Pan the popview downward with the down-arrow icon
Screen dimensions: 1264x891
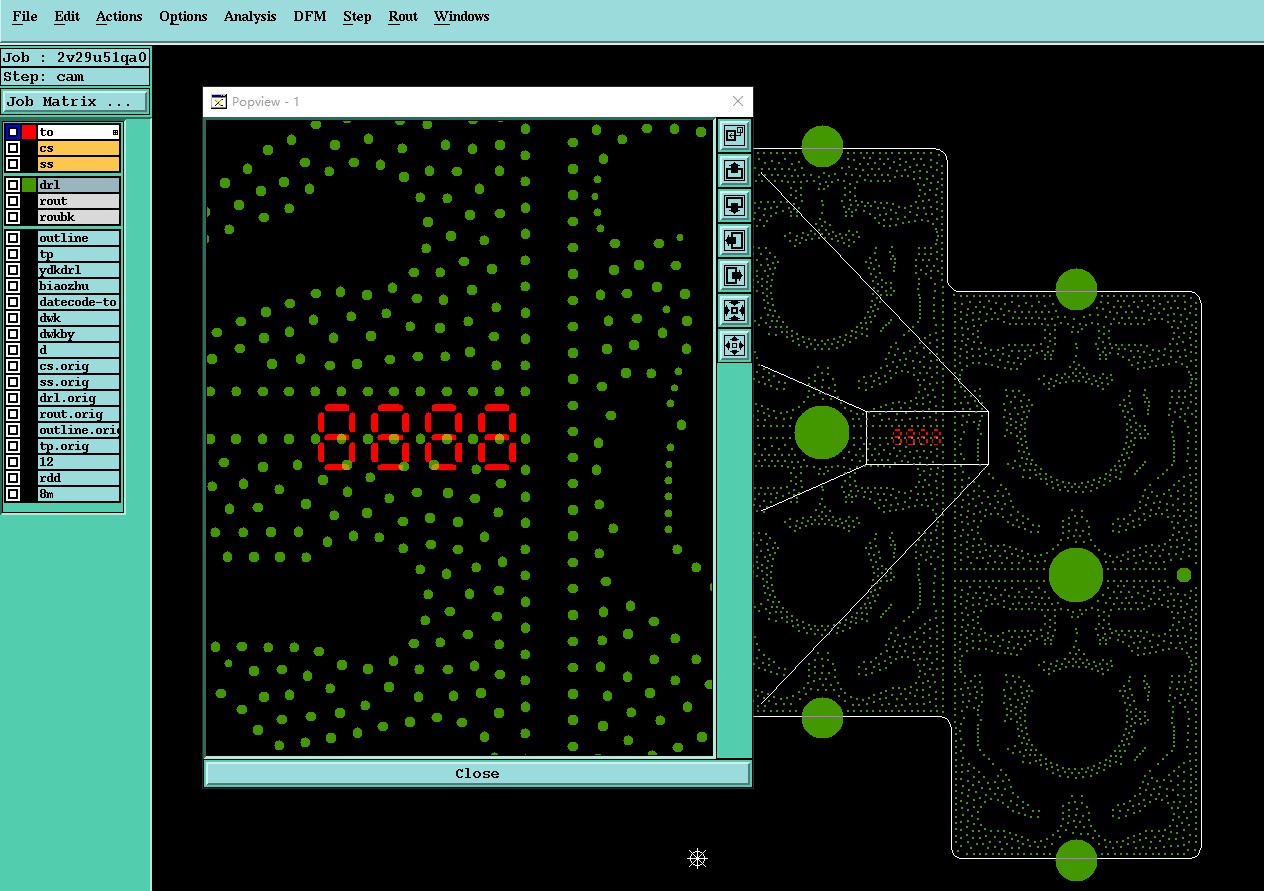[x=734, y=205]
